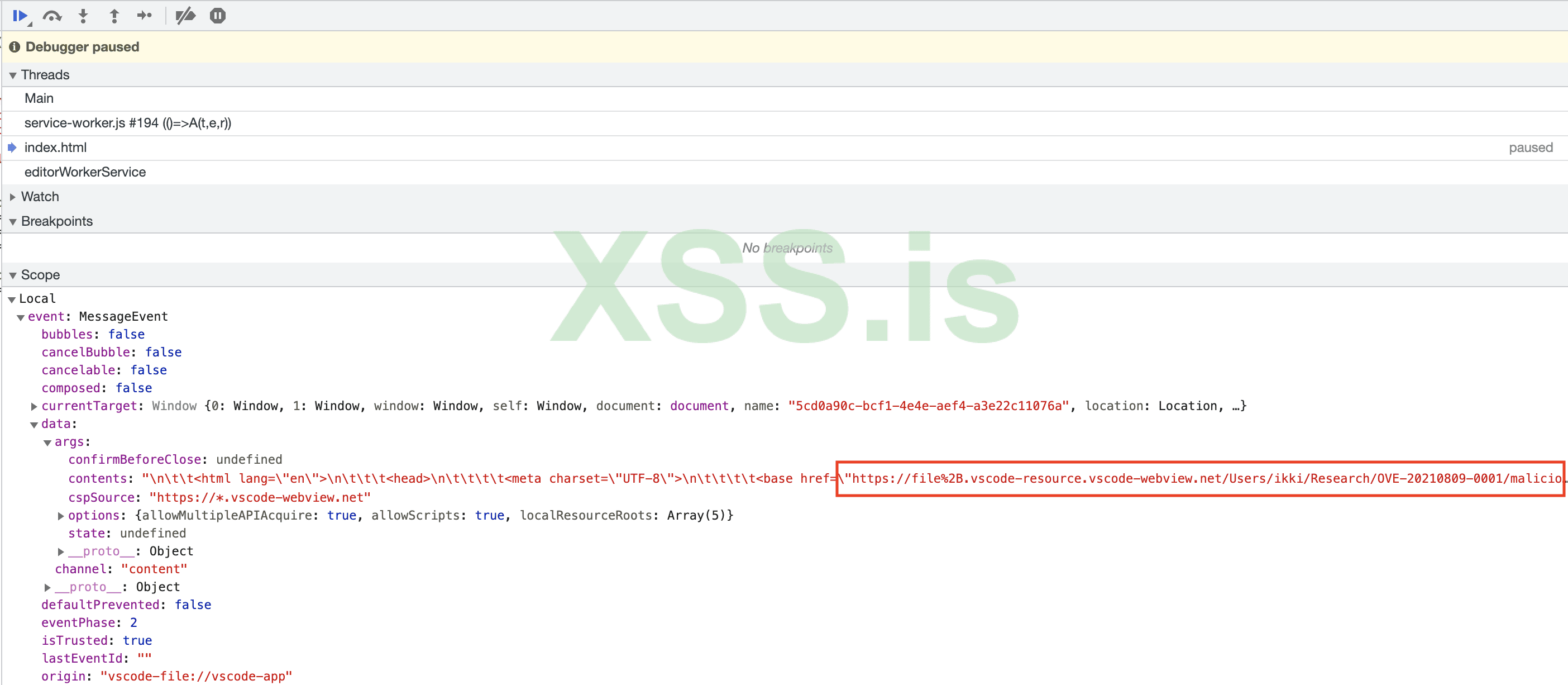
Task: Collapse the event MessageEvent entry
Action: 22,317
